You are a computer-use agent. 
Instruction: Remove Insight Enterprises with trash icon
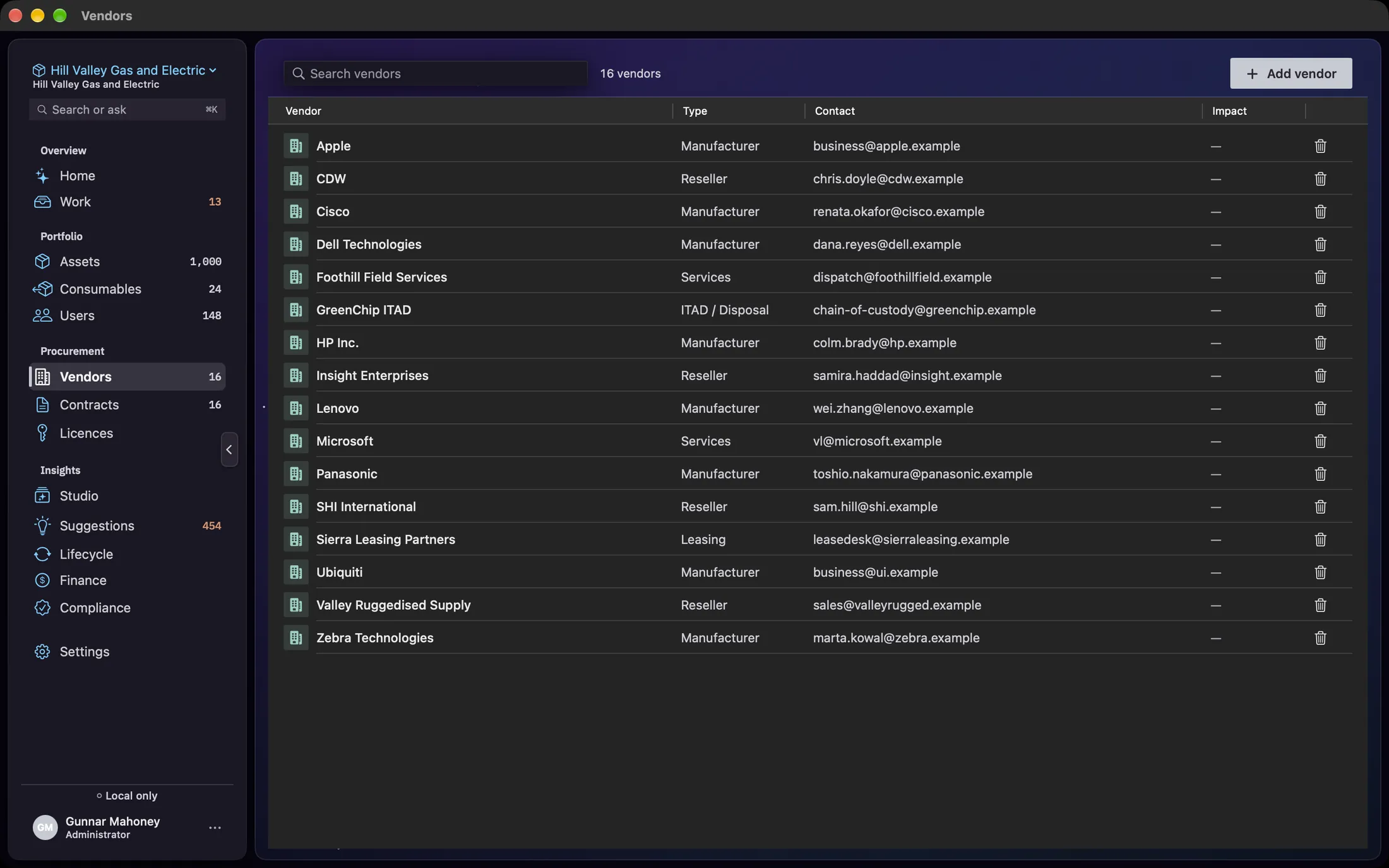1320,376
